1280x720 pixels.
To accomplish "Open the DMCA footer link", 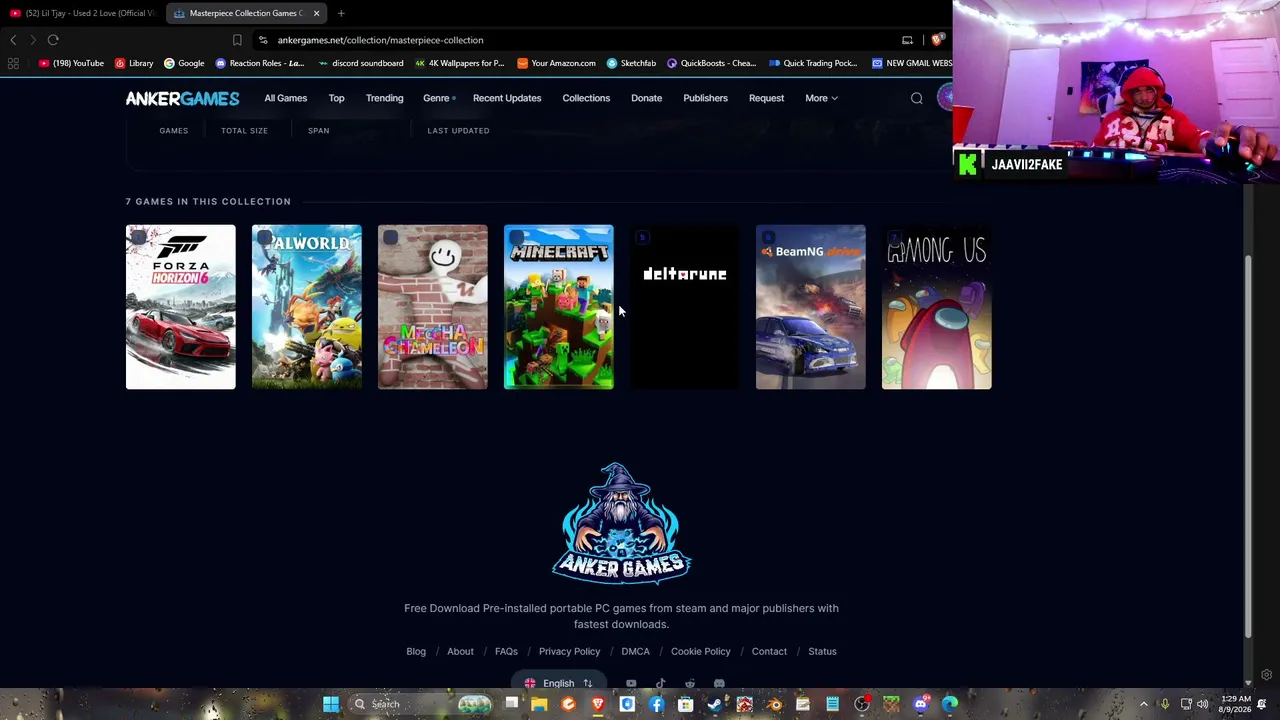I will (635, 651).
